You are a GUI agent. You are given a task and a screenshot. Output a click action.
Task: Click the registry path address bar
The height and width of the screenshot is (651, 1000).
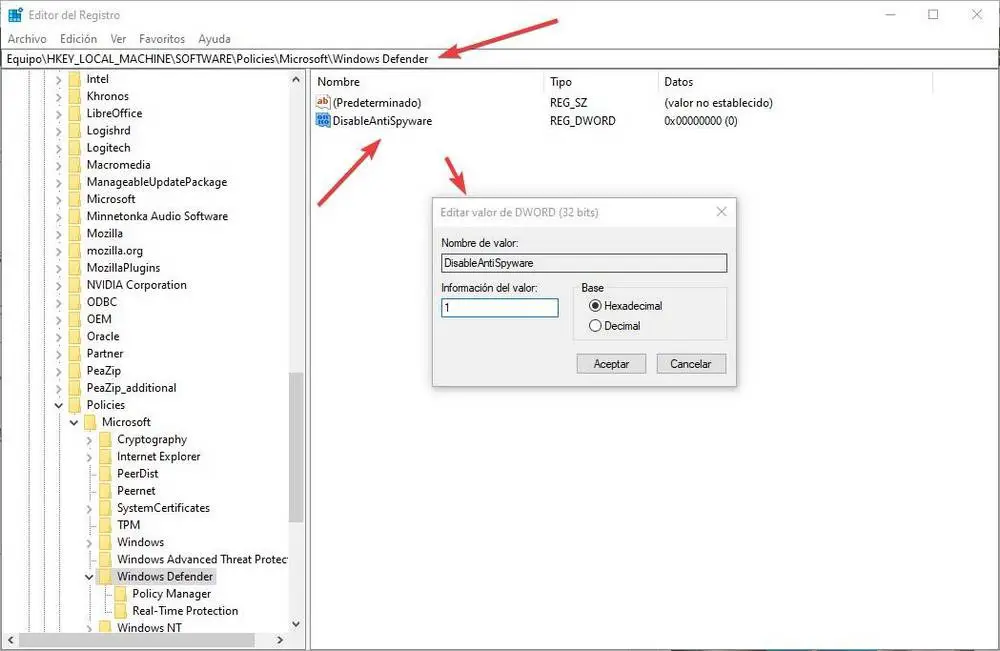(499, 59)
